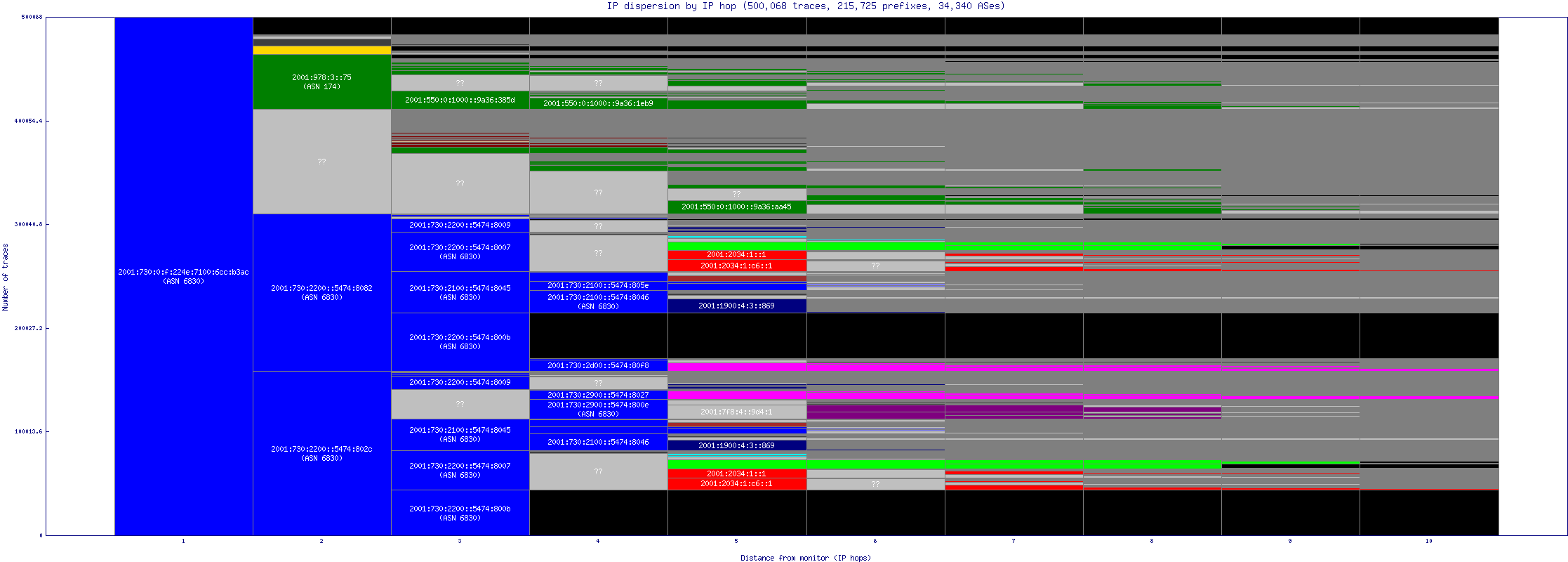1568x562 pixels.
Task: Select 5474:8009 block under the 5474:802c branch
Action: pyautogui.click(x=460, y=382)
